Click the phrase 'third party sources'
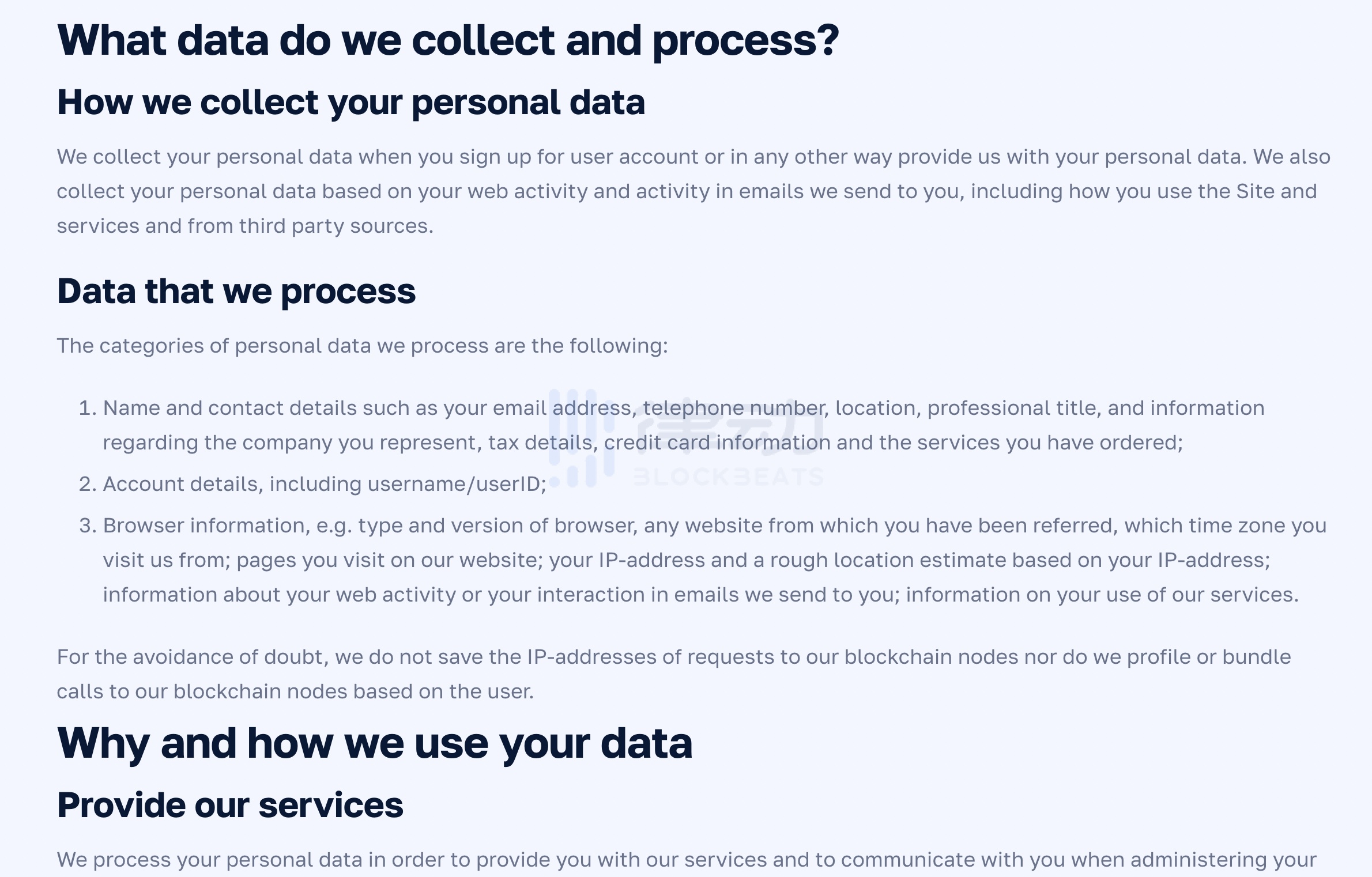 (x=336, y=226)
